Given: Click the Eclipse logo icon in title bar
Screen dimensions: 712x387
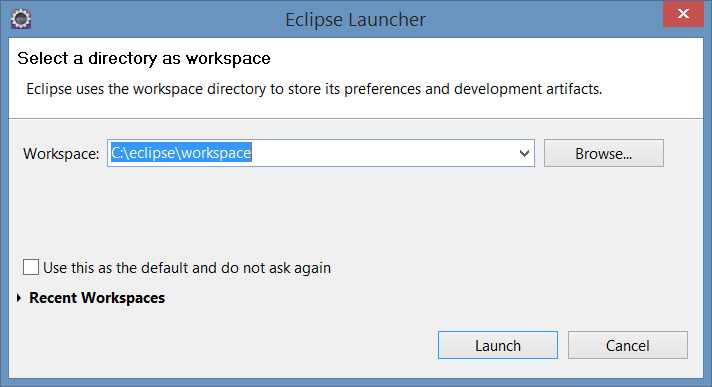Looking at the screenshot, I should [x=21, y=19].
